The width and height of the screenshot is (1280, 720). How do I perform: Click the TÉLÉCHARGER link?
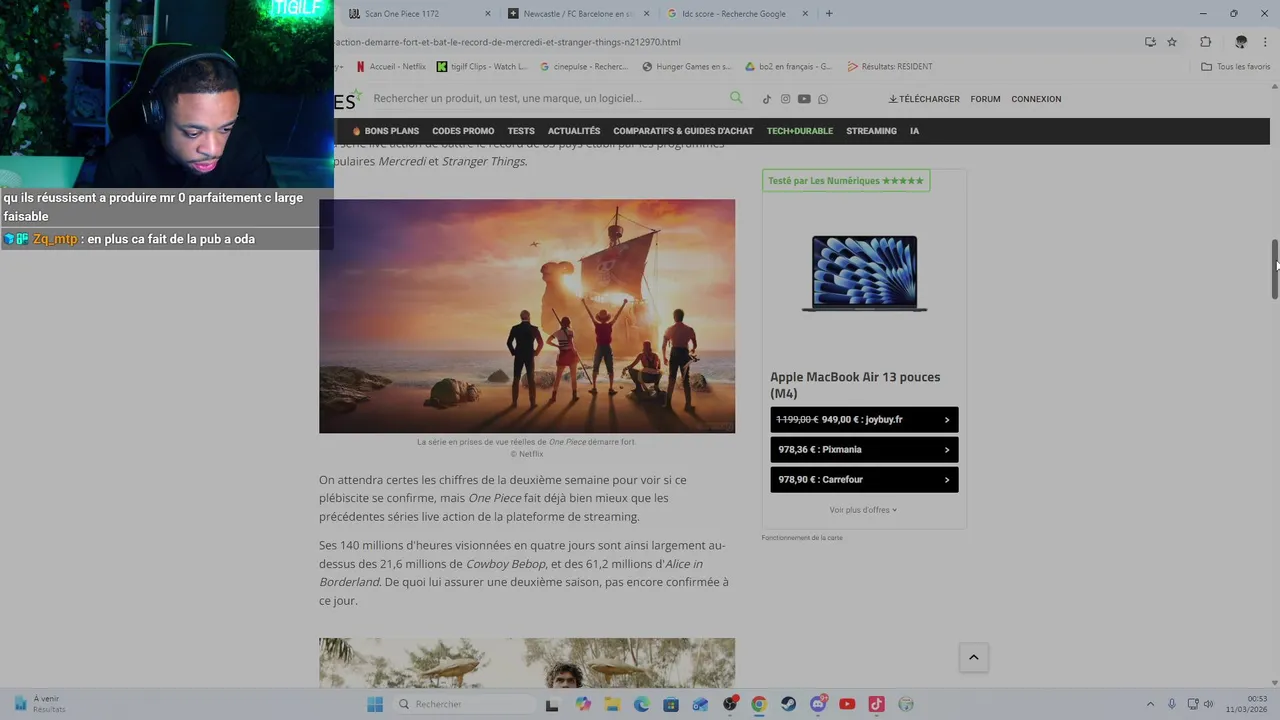924,99
